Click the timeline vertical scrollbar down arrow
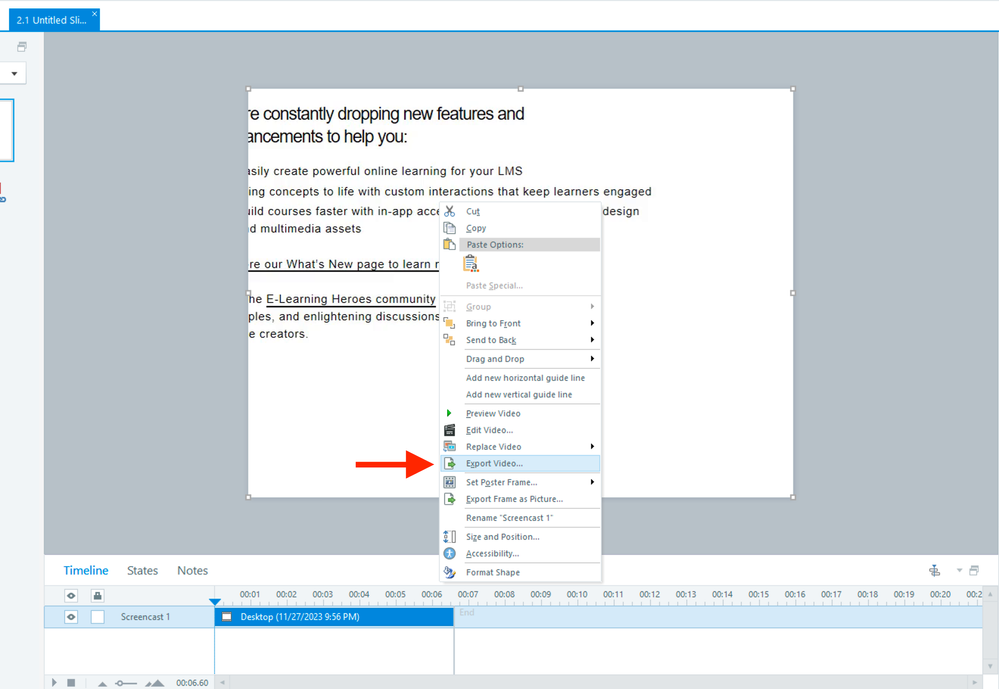 [989, 667]
